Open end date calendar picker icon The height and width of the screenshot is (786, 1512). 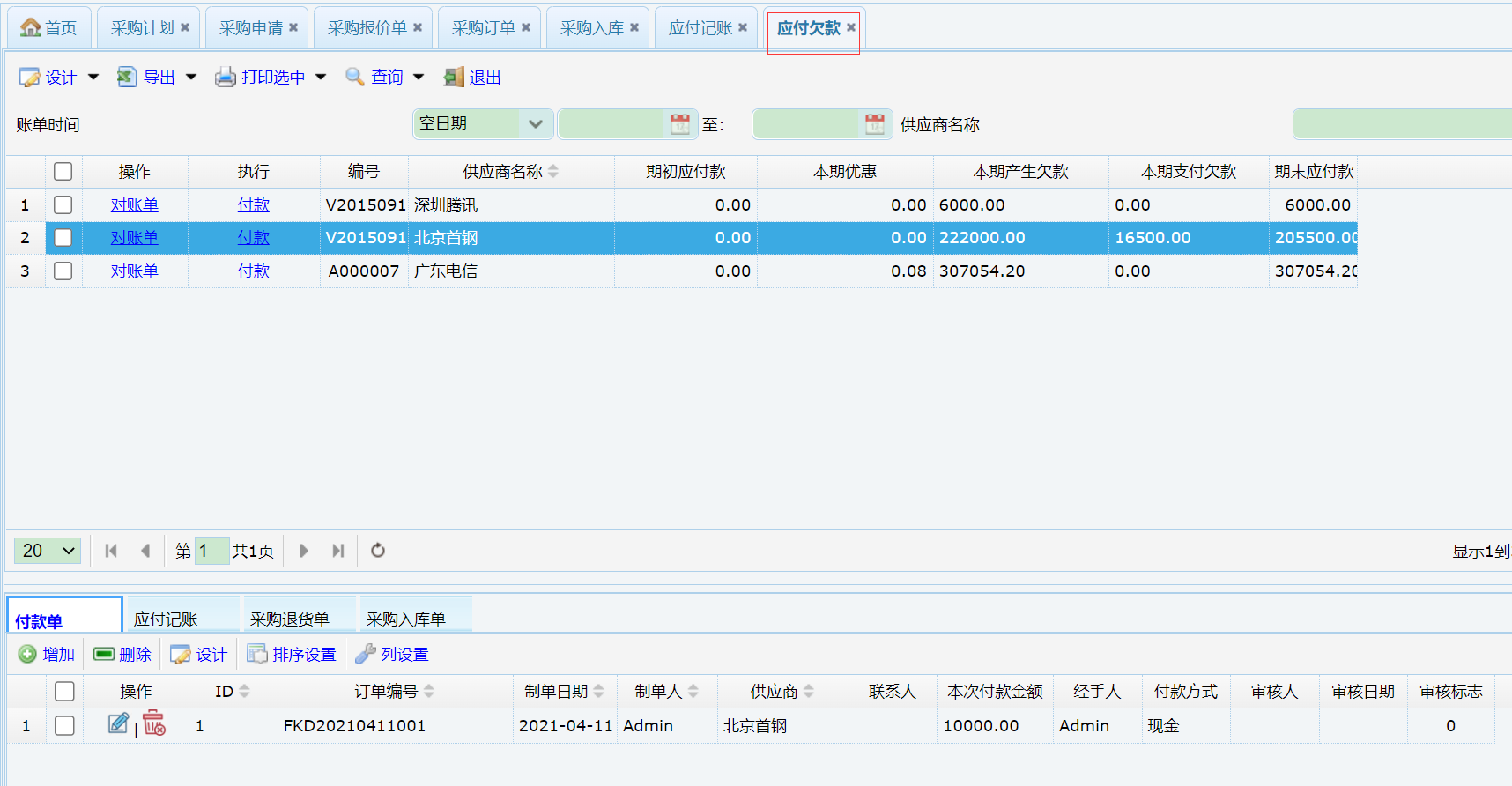[874, 124]
